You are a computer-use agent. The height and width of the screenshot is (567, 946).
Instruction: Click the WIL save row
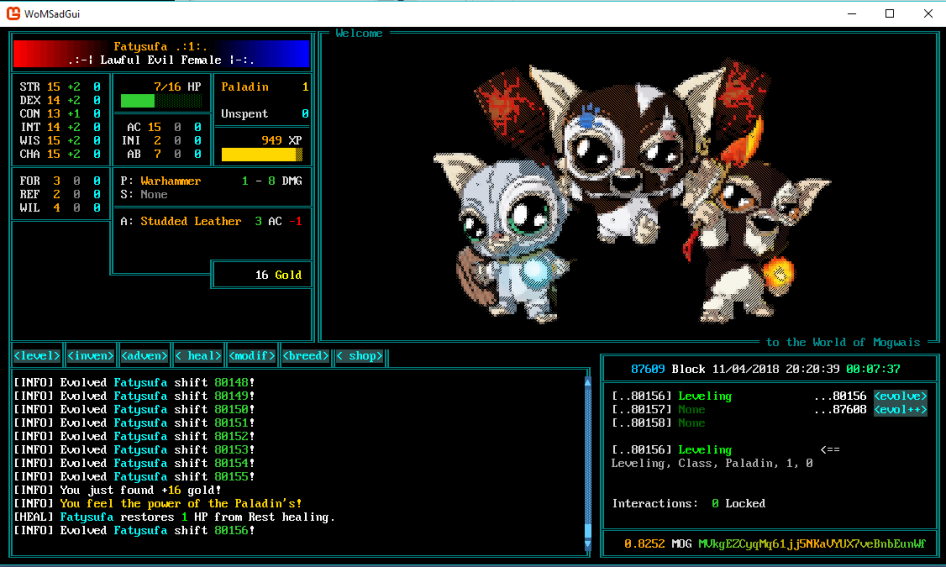coord(60,208)
